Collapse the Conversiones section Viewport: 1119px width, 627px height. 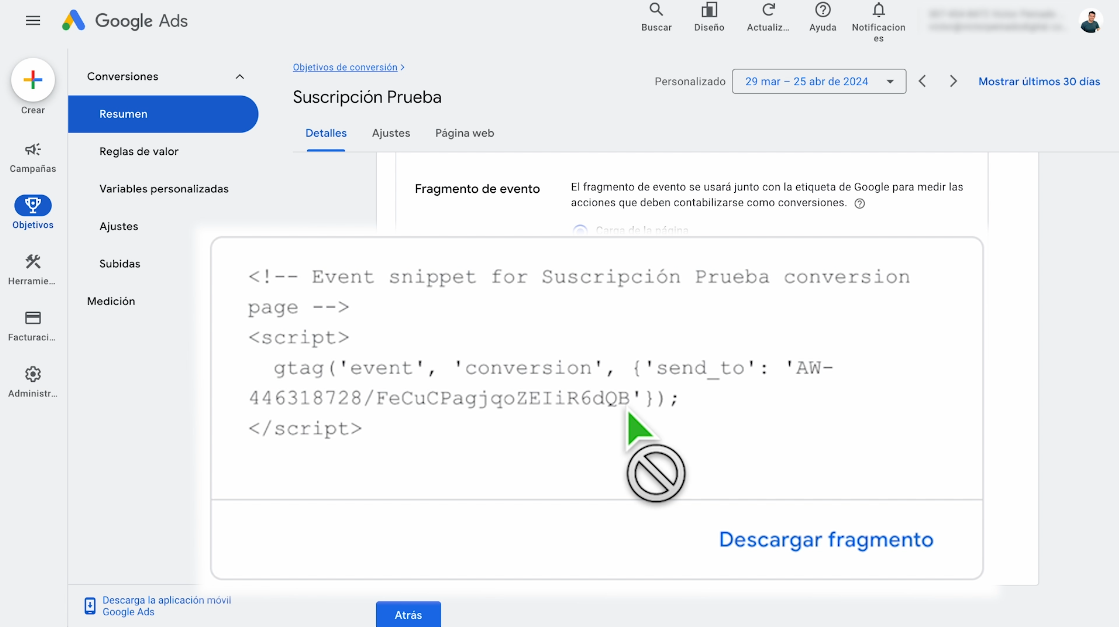coord(240,77)
